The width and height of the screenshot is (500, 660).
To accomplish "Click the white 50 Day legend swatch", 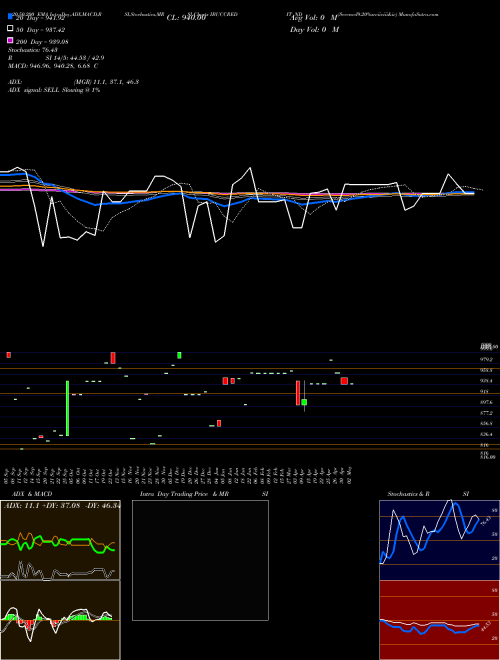I will click(x=10, y=29).
